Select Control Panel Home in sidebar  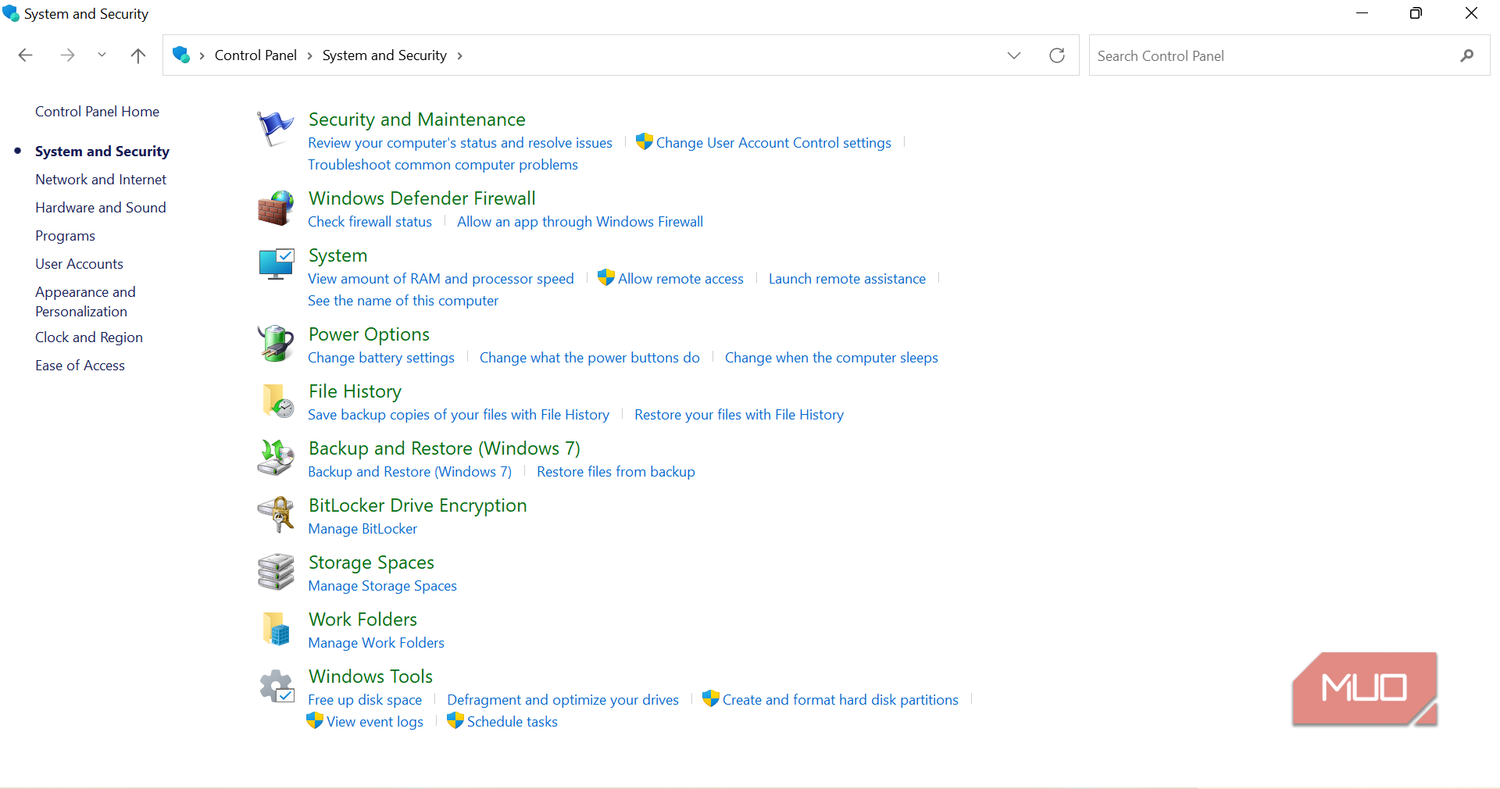(97, 112)
